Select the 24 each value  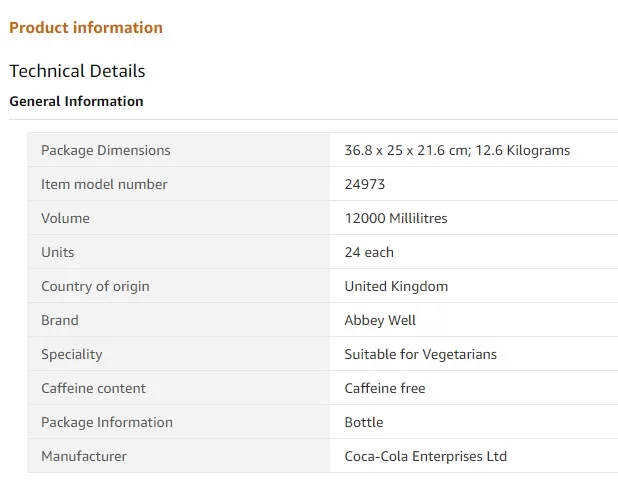click(x=369, y=252)
